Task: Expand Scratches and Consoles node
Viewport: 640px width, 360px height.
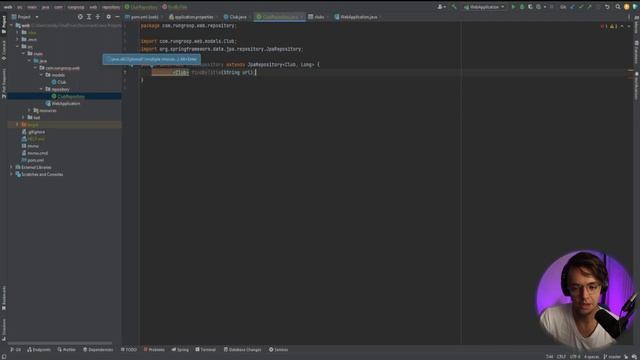Action: (11, 174)
